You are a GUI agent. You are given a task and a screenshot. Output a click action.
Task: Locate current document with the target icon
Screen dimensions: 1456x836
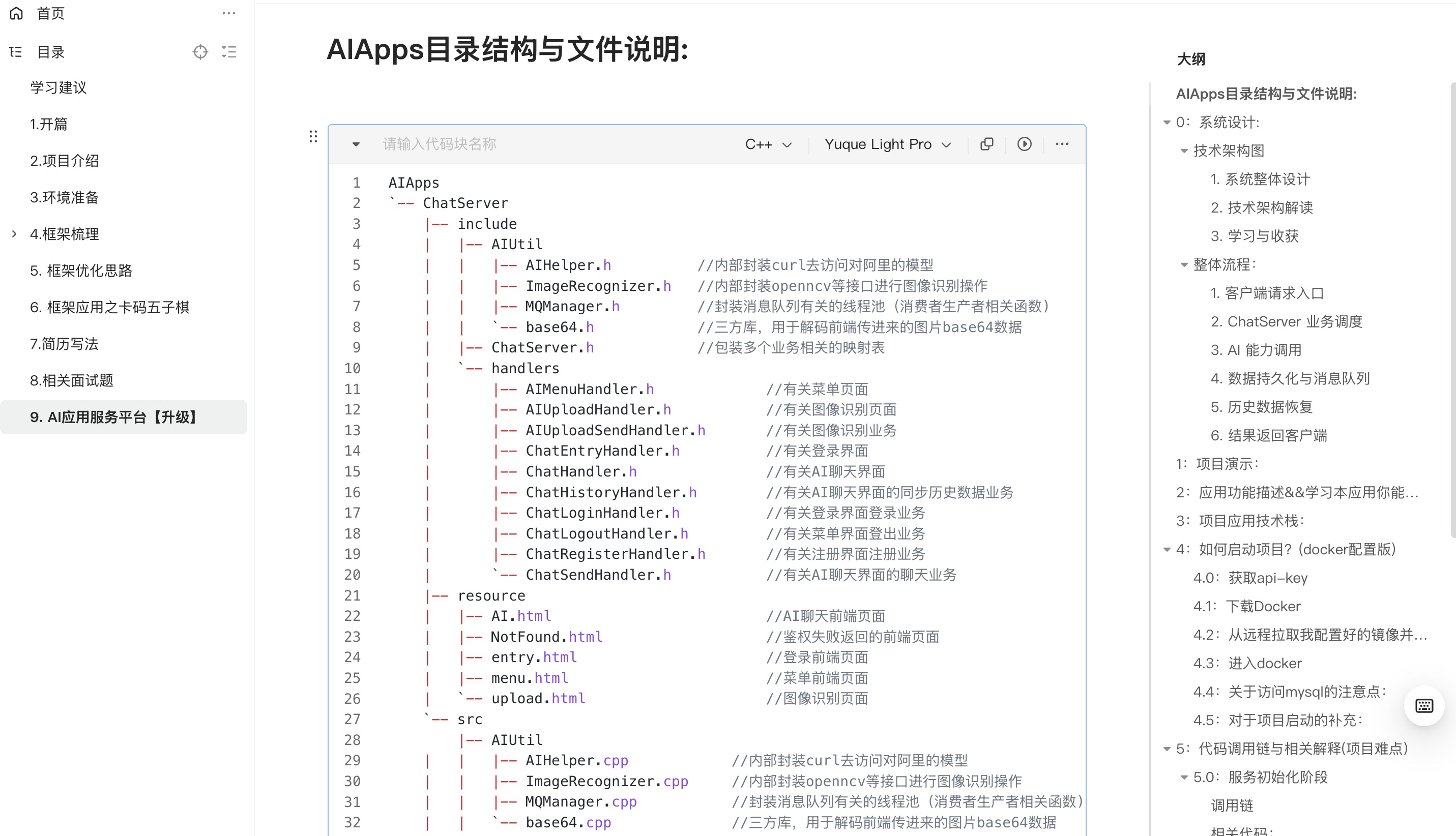pos(200,52)
